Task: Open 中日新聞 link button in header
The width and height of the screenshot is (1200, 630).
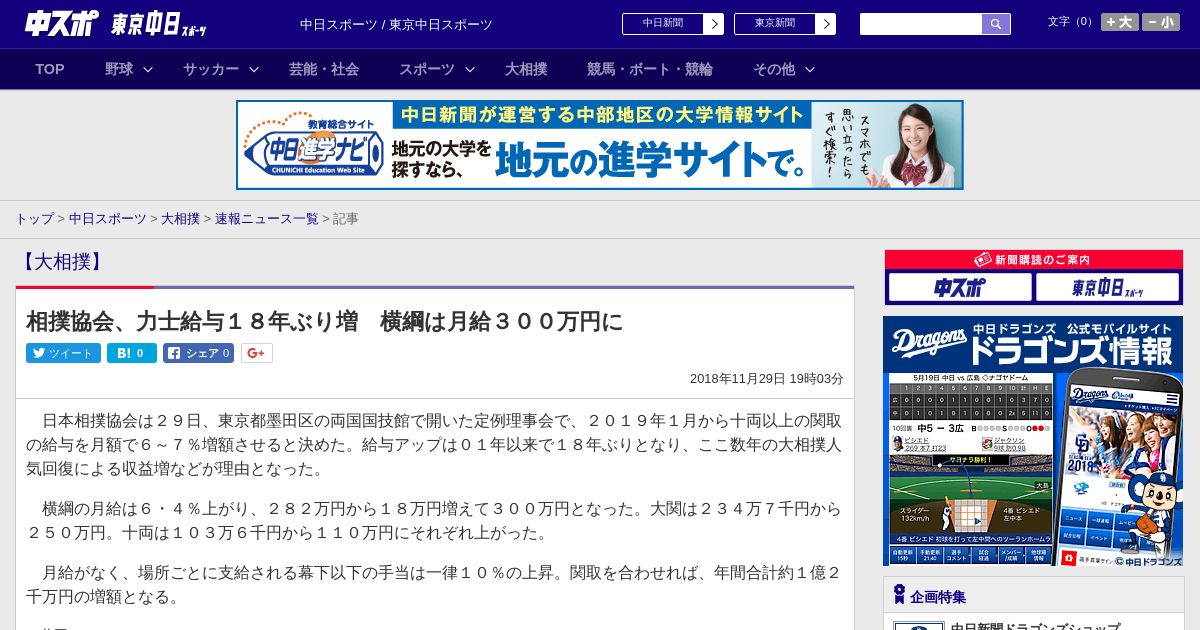Action: tap(673, 24)
